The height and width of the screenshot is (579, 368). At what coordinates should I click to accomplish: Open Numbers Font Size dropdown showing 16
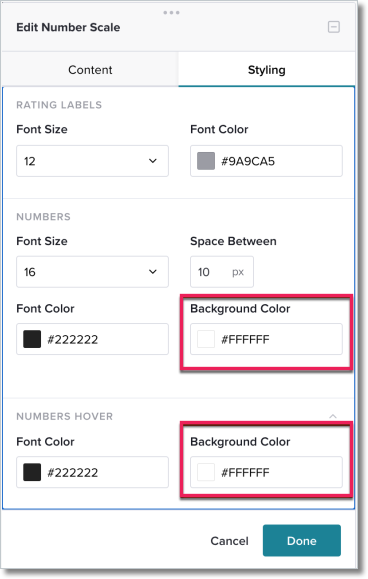click(92, 272)
